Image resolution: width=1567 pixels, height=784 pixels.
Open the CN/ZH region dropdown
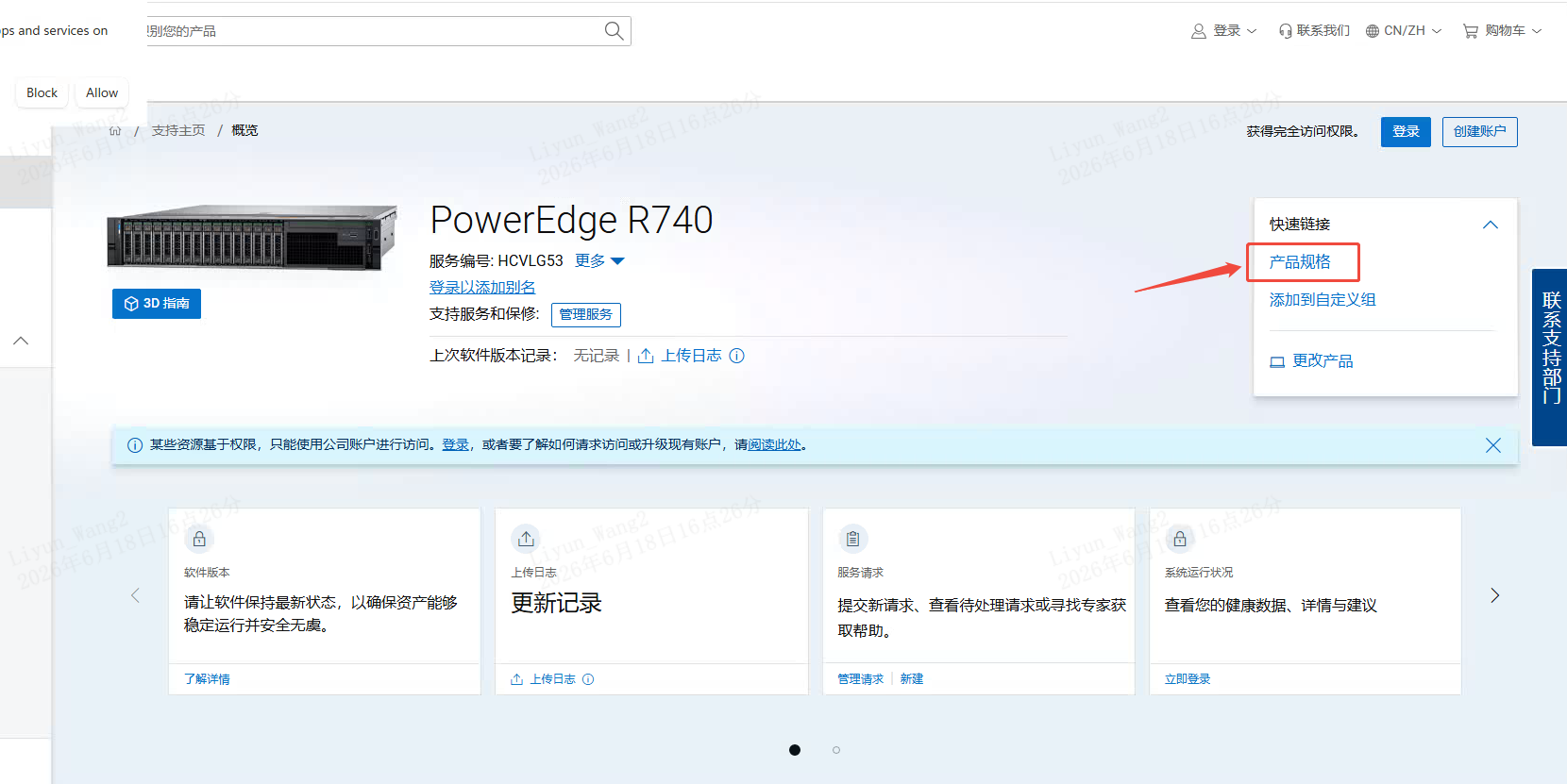[x=1404, y=31]
